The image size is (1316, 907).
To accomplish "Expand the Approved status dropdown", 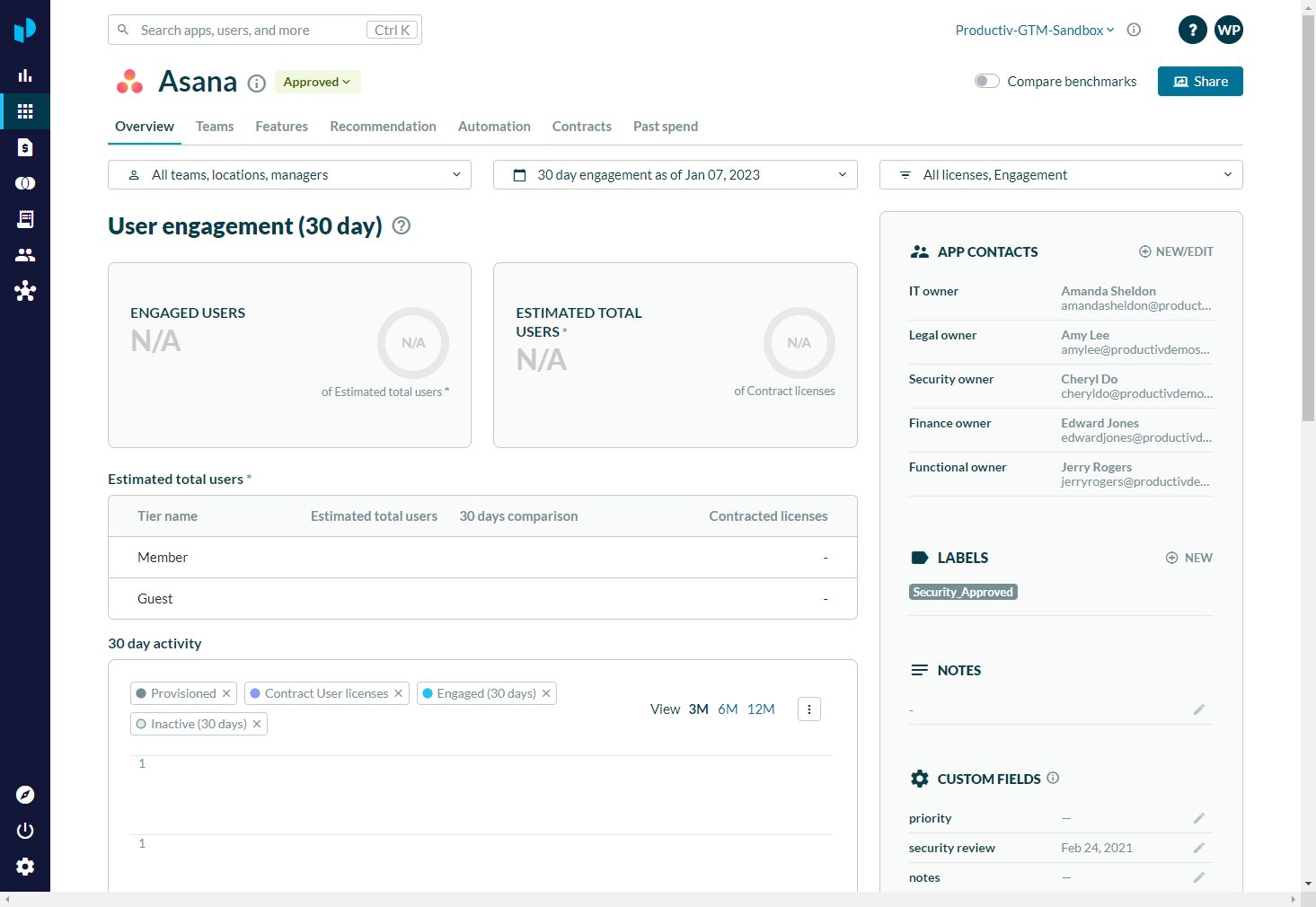I will pos(317,82).
